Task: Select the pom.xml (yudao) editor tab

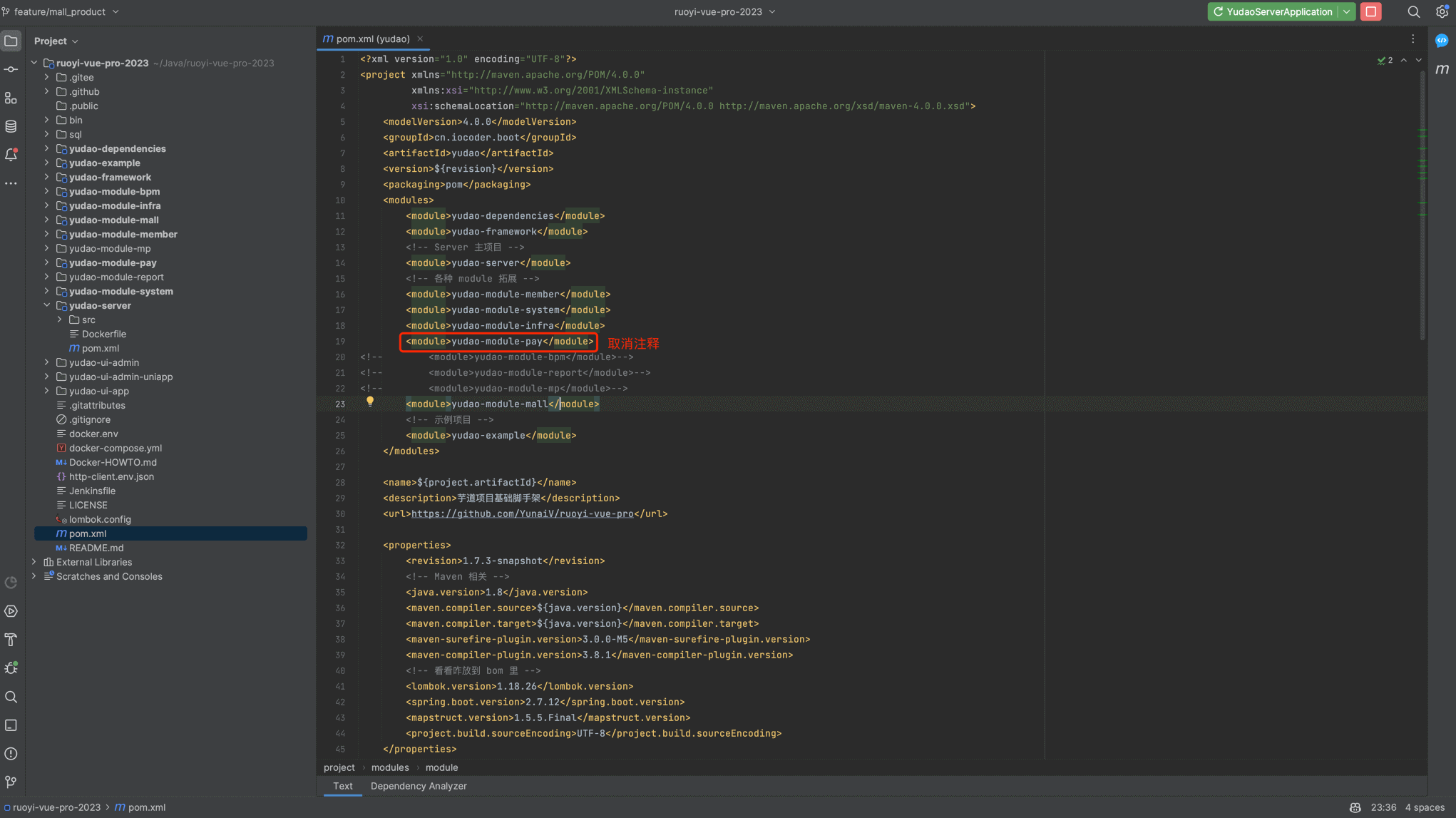Action: point(372,39)
